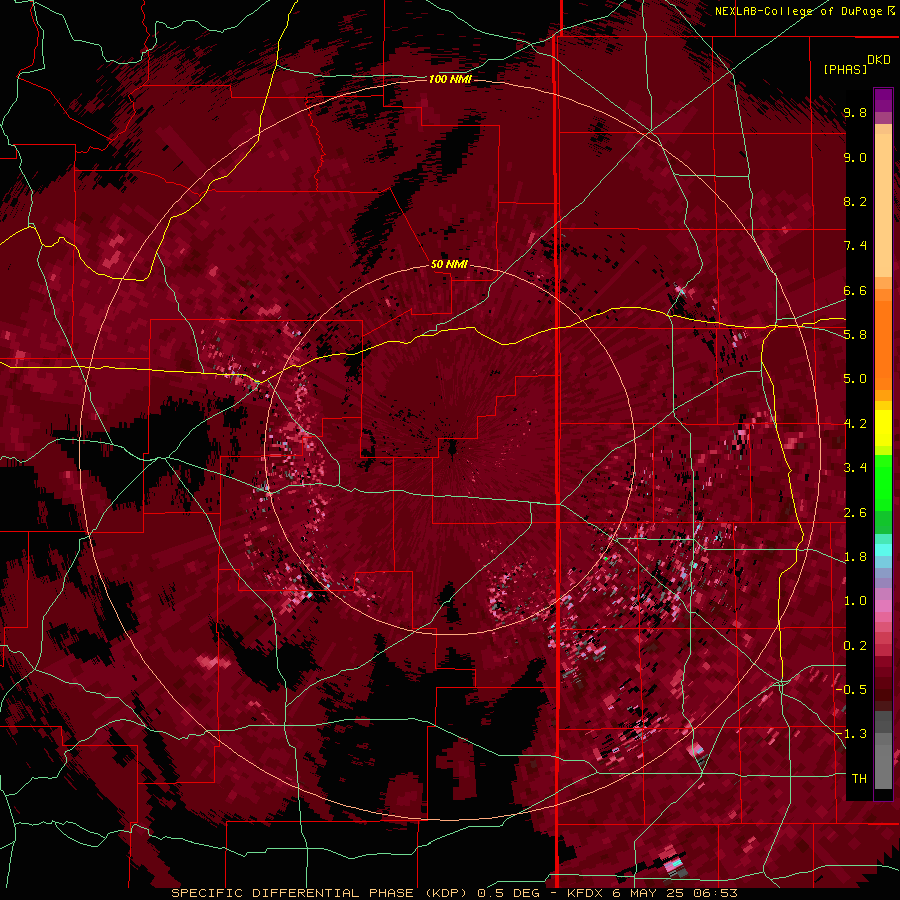Click the 100 NMI range ring label
This screenshot has height=900, width=900.
point(450,79)
